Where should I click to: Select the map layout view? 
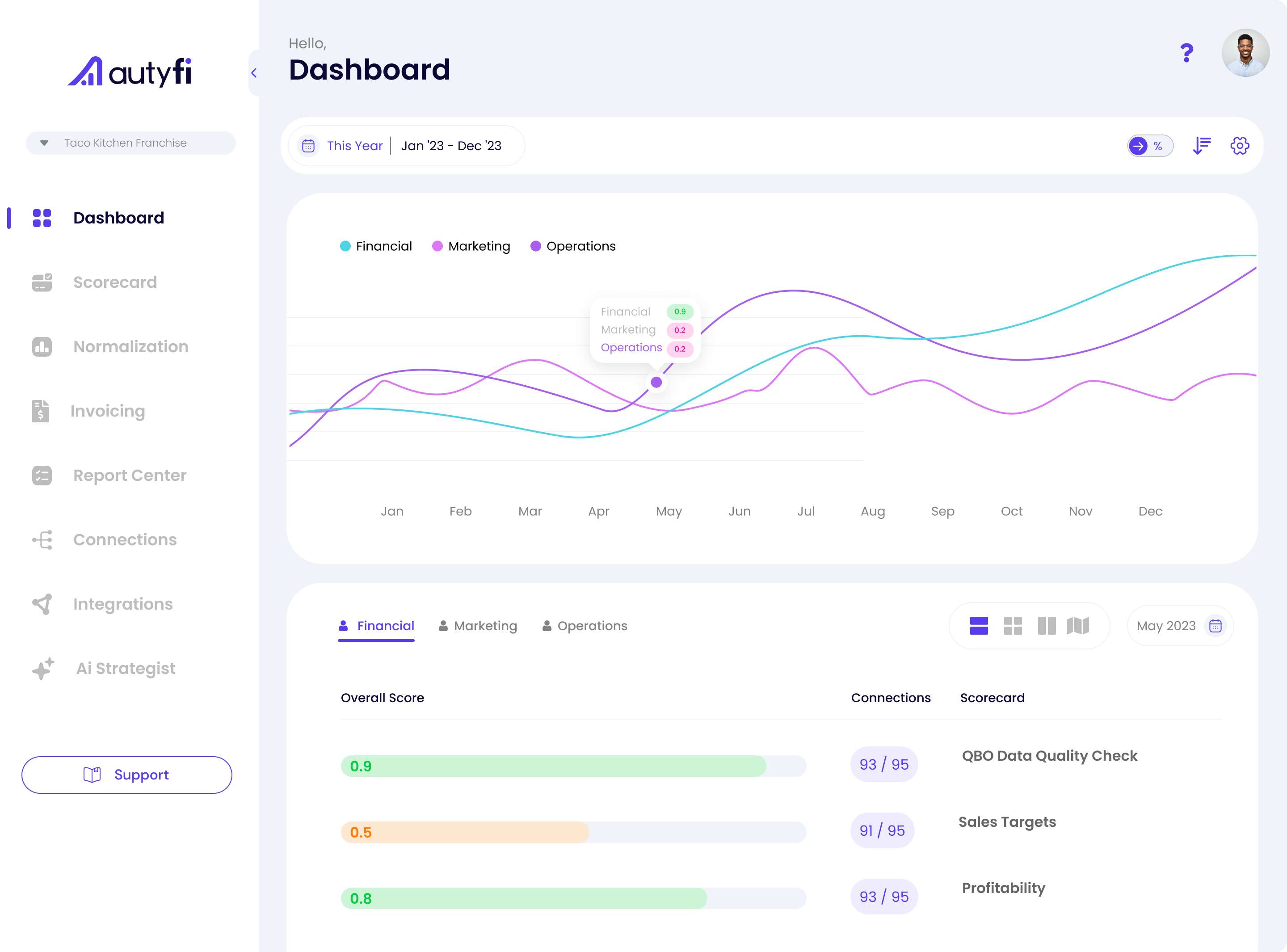[1078, 626]
